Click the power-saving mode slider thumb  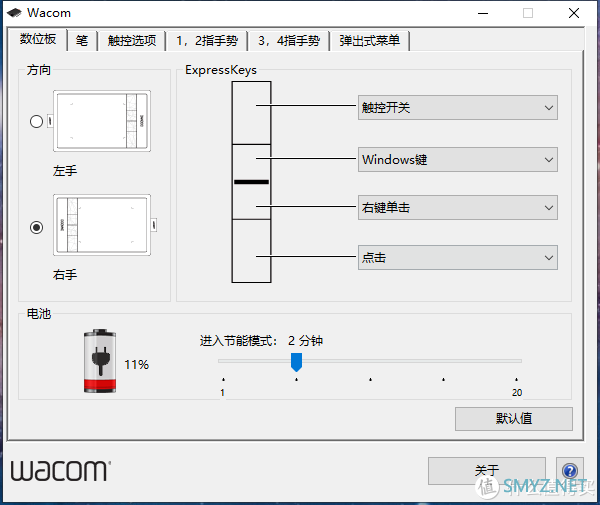(x=297, y=362)
